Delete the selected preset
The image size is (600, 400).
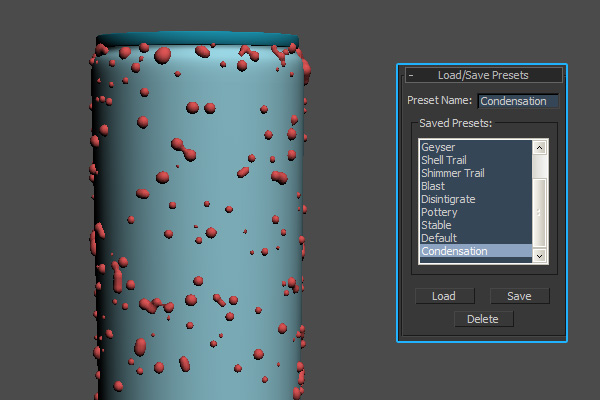(483, 319)
